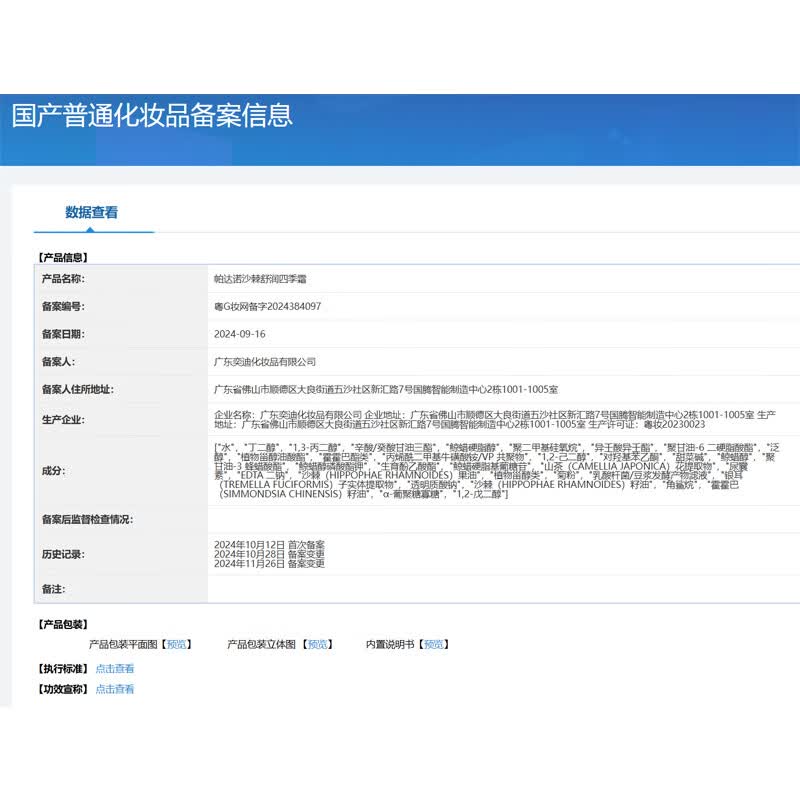Select filing number 粤G妆网备字2024384097
The image size is (800, 800).
(267, 307)
